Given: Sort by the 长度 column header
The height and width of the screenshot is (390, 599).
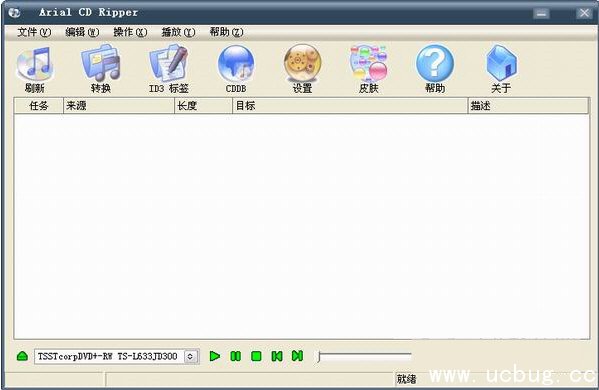Looking at the screenshot, I should pyautogui.click(x=203, y=106).
